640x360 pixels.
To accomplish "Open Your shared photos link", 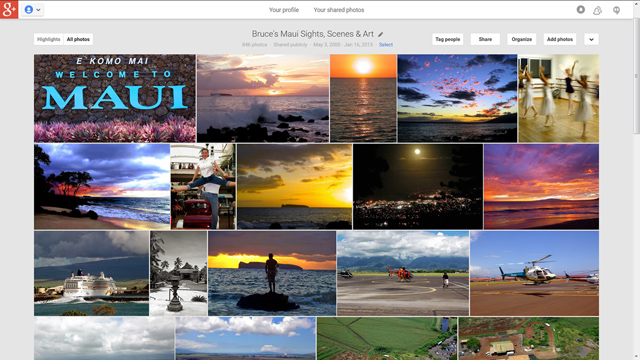I will pyautogui.click(x=339, y=10).
